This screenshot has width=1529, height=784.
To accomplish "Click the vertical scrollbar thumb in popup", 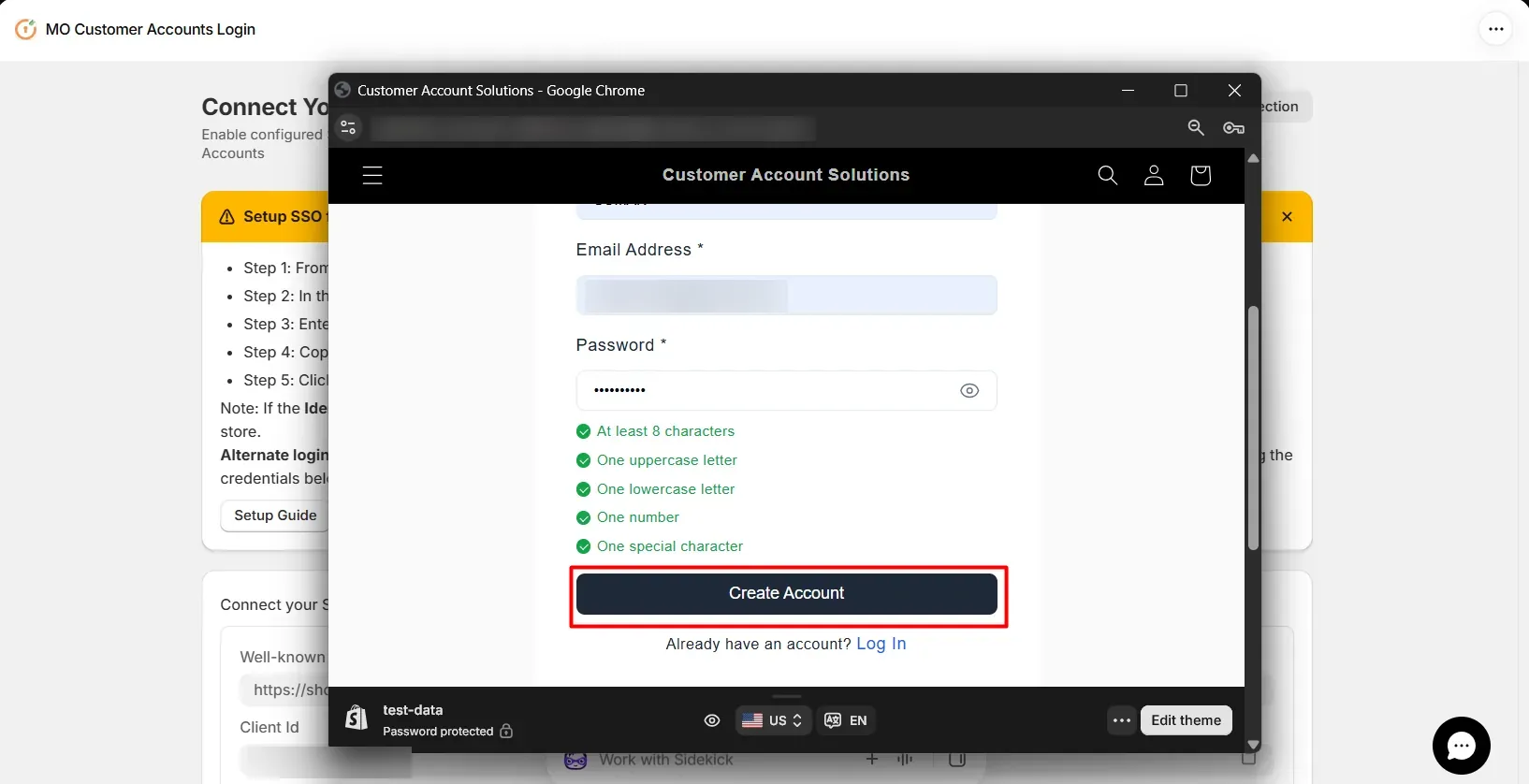I will pos(1254,428).
